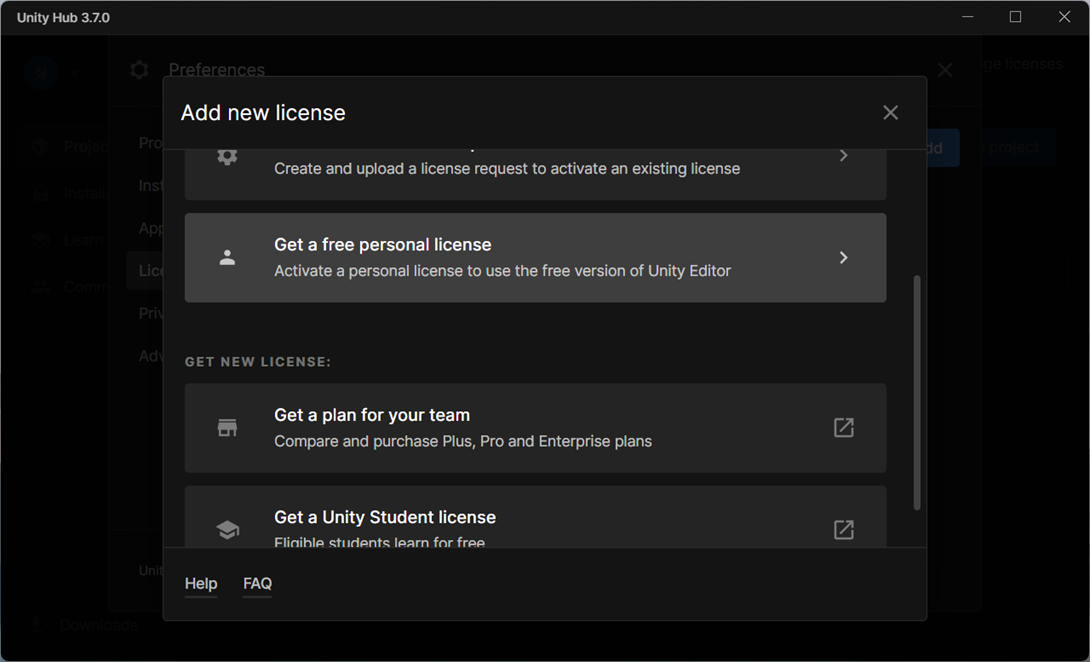Close the Add new license dialog

pyautogui.click(x=890, y=113)
